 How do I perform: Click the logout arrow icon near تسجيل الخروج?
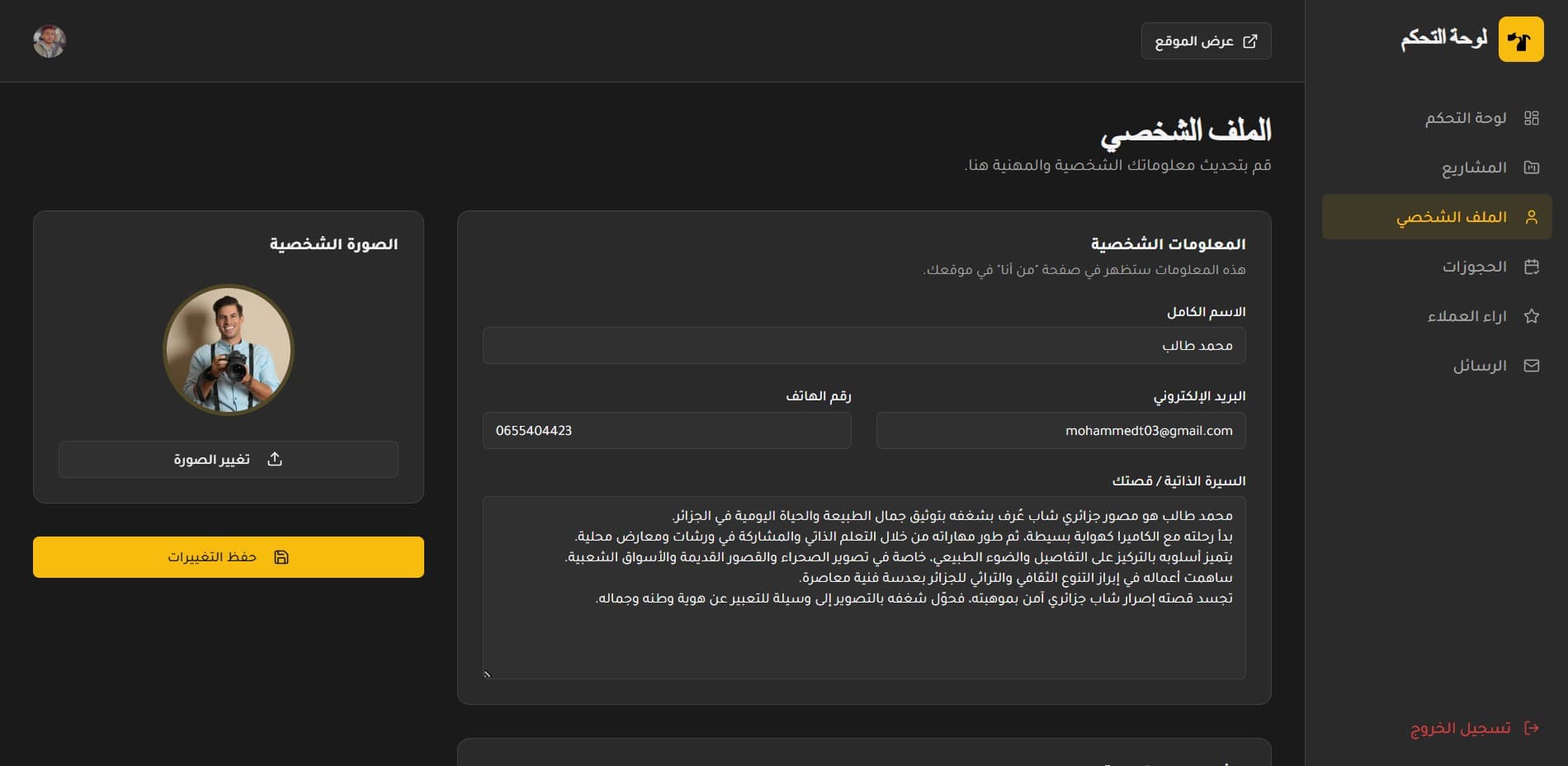tap(1533, 728)
